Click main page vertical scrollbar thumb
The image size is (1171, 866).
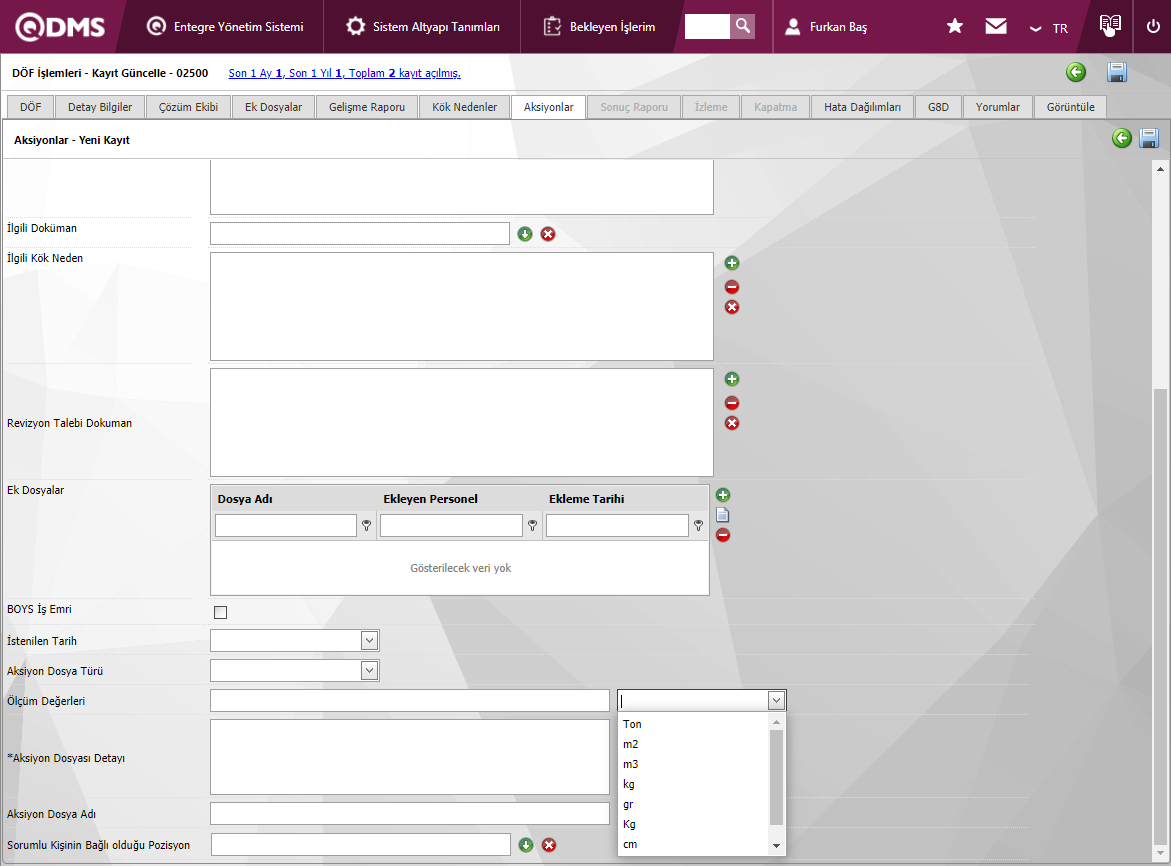tap(1160, 616)
